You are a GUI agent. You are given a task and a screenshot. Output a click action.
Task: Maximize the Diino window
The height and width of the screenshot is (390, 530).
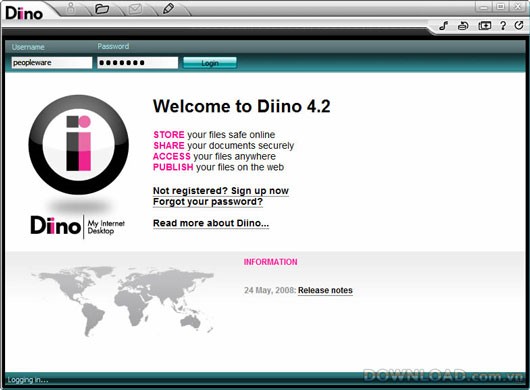click(x=501, y=7)
